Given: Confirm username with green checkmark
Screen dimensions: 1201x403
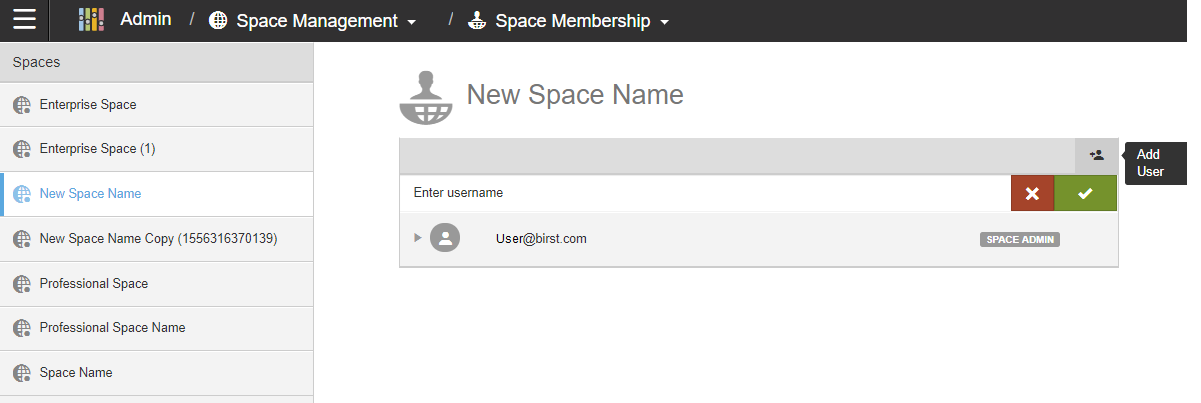Looking at the screenshot, I should coord(1085,193).
